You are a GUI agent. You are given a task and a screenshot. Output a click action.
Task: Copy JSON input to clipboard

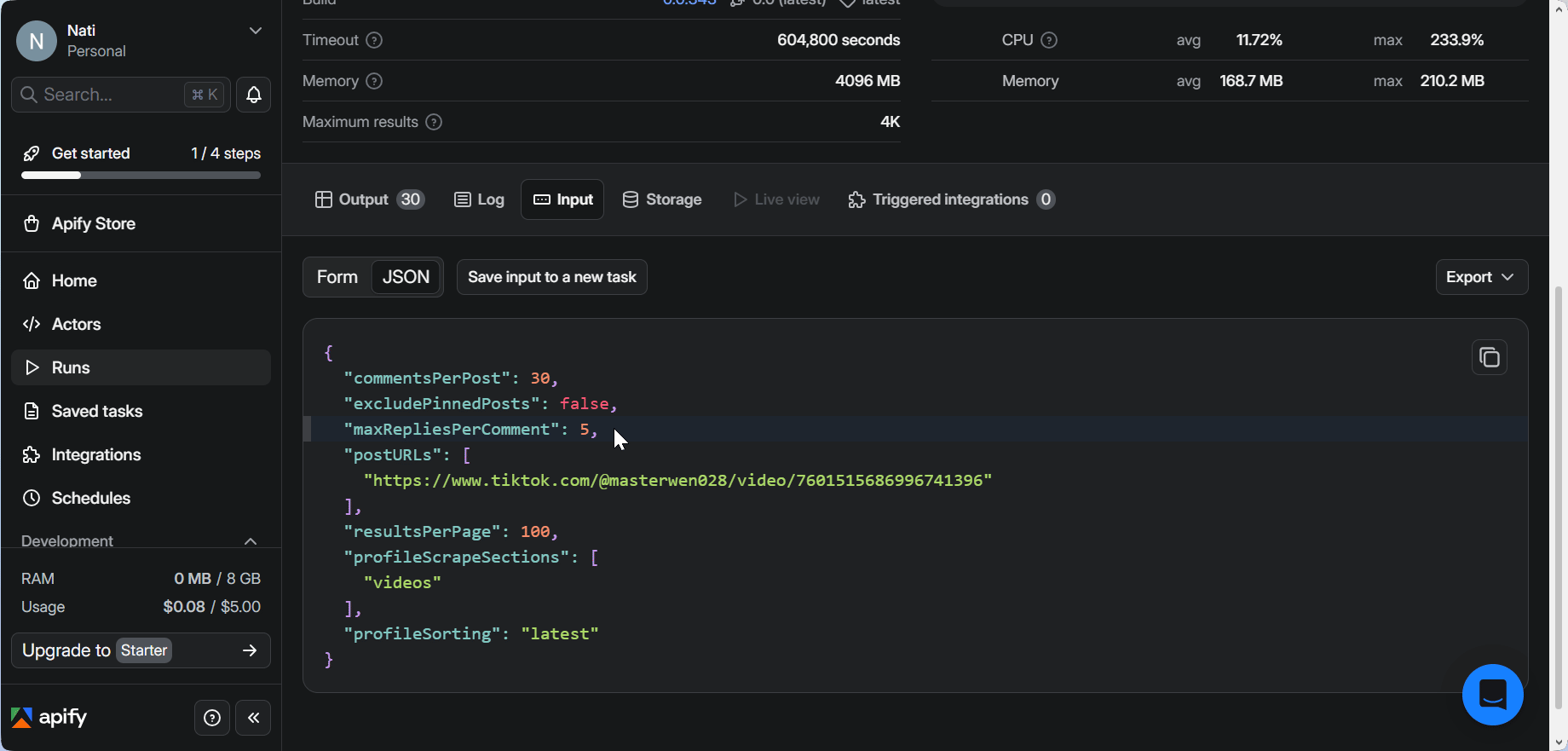point(1489,357)
